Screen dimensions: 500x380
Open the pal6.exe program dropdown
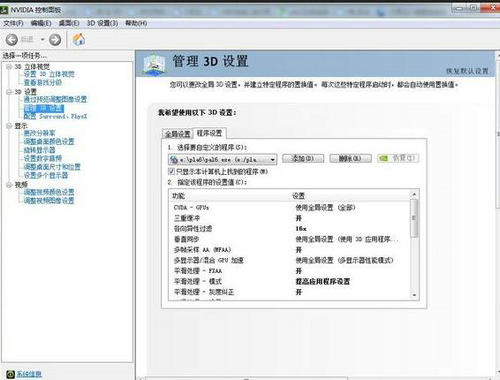[222, 160]
